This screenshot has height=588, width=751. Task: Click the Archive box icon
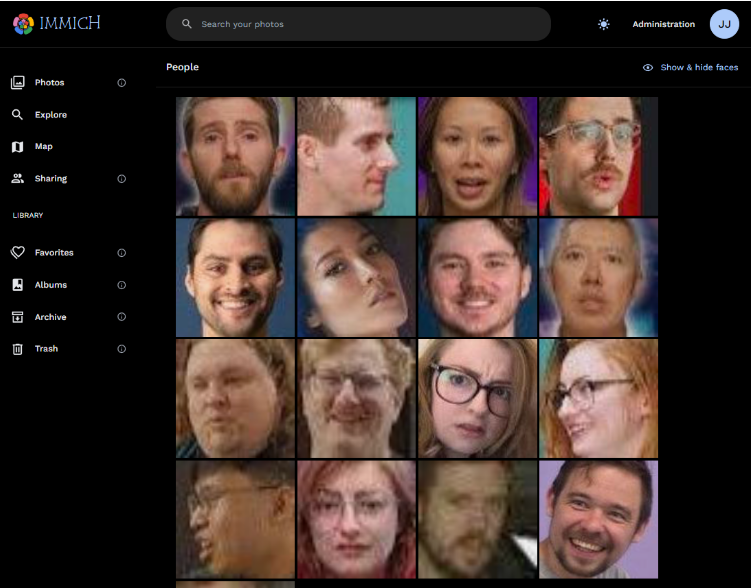(x=17, y=317)
